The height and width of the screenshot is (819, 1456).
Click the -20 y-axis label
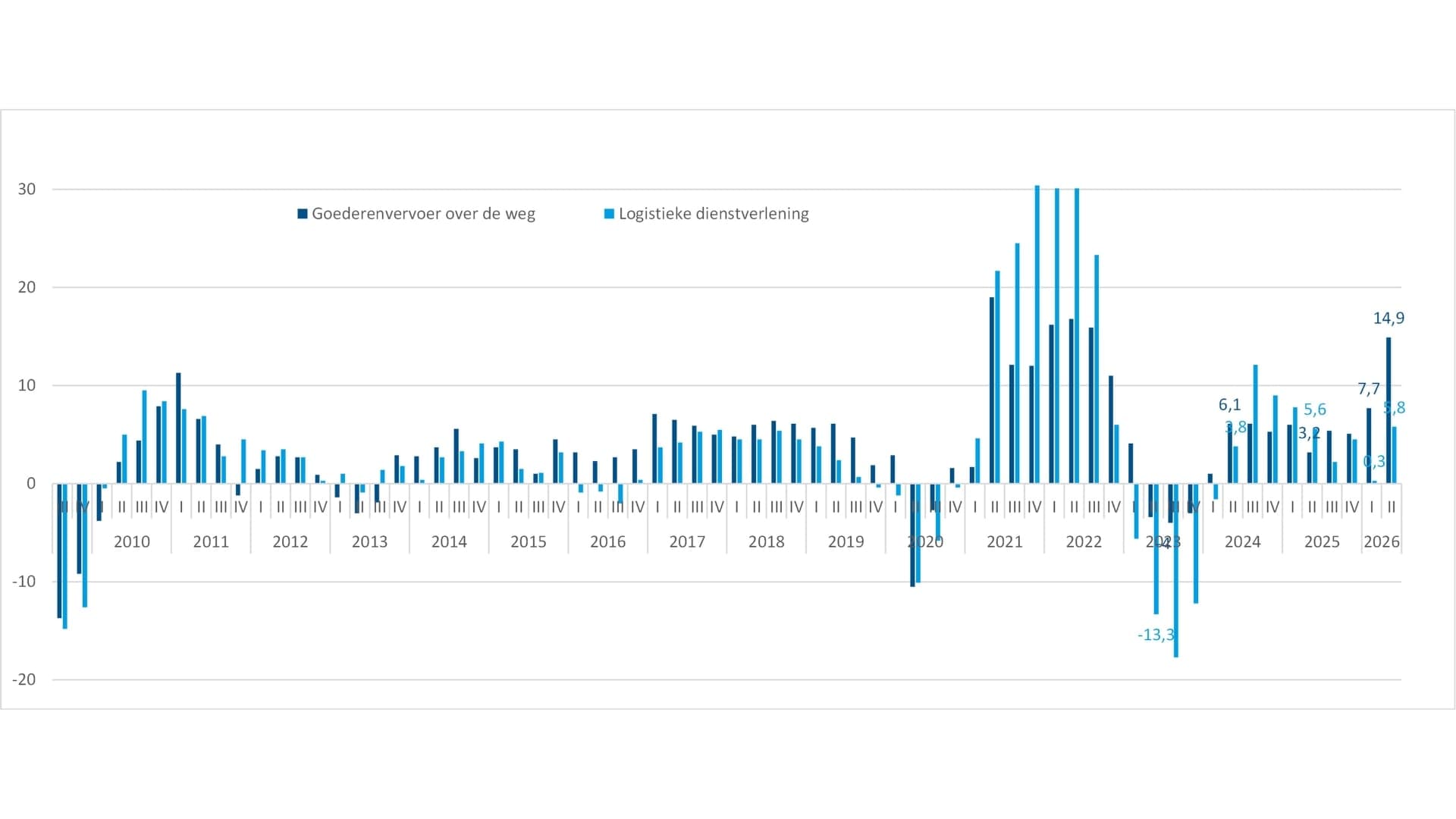tap(24, 679)
